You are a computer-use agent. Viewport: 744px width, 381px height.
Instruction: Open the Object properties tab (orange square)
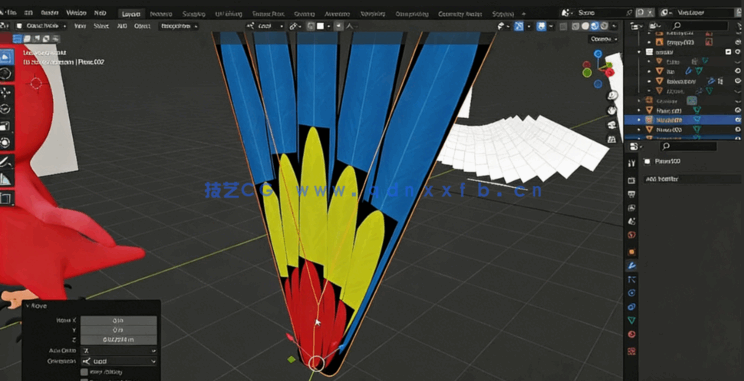(632, 251)
